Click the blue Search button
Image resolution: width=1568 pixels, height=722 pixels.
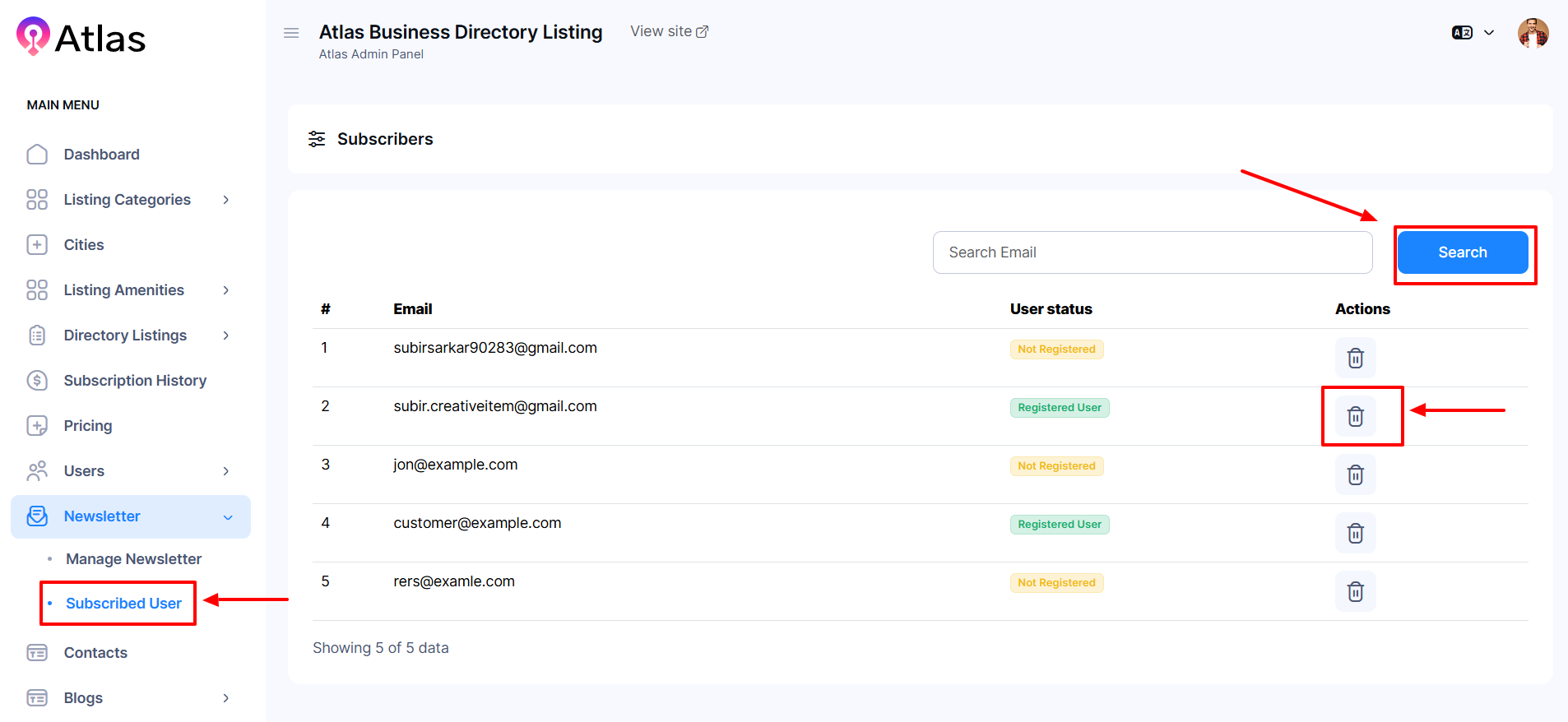1462,252
